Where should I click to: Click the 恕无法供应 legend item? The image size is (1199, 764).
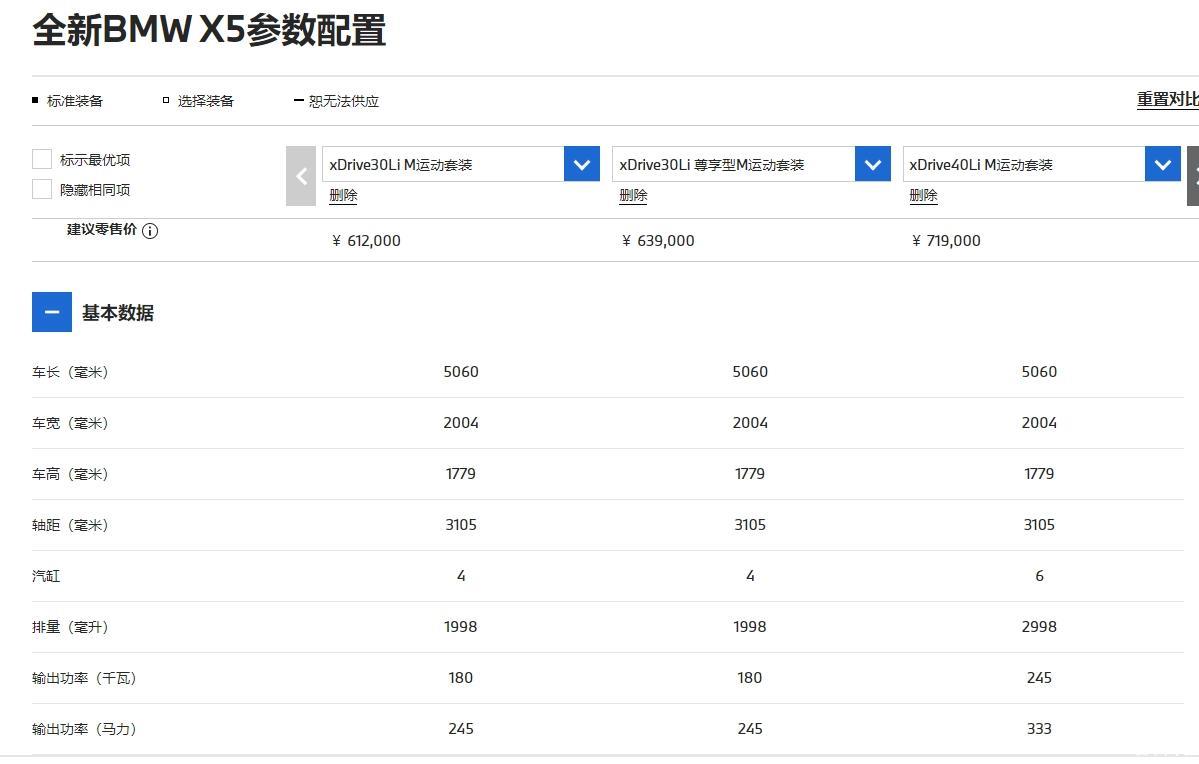click(336, 101)
